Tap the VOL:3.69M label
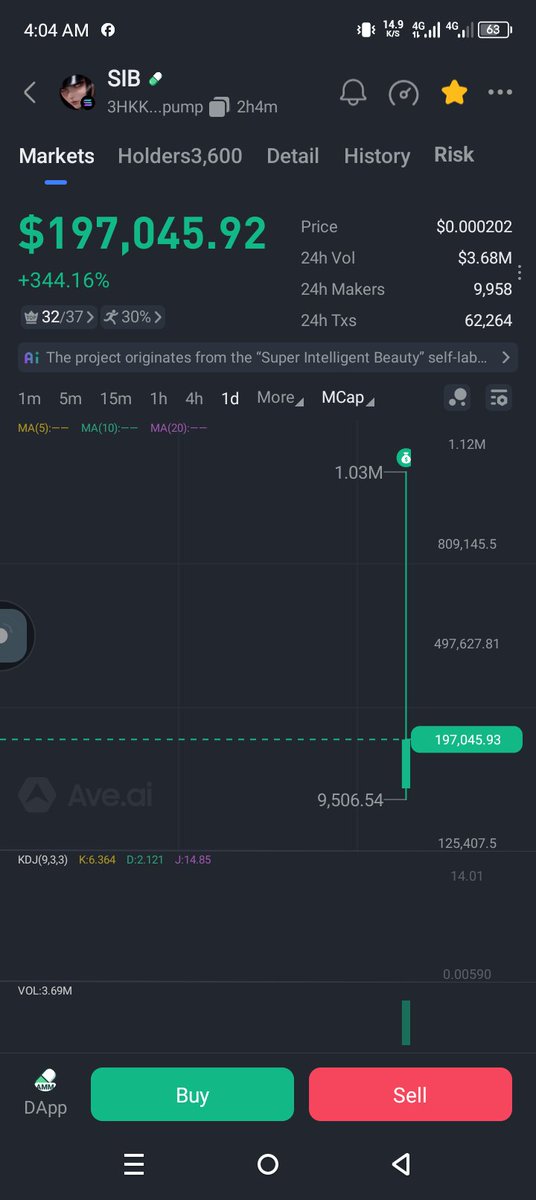Screen dimensions: 536x1200 point(45,990)
